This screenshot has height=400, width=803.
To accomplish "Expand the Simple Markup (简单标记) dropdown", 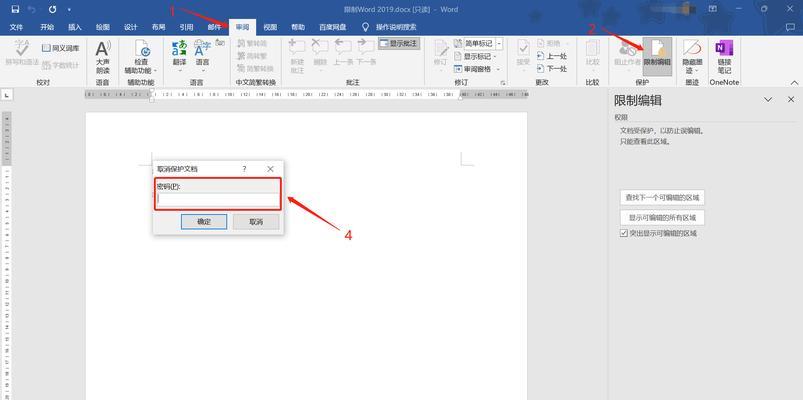I will pyautogui.click(x=499, y=44).
